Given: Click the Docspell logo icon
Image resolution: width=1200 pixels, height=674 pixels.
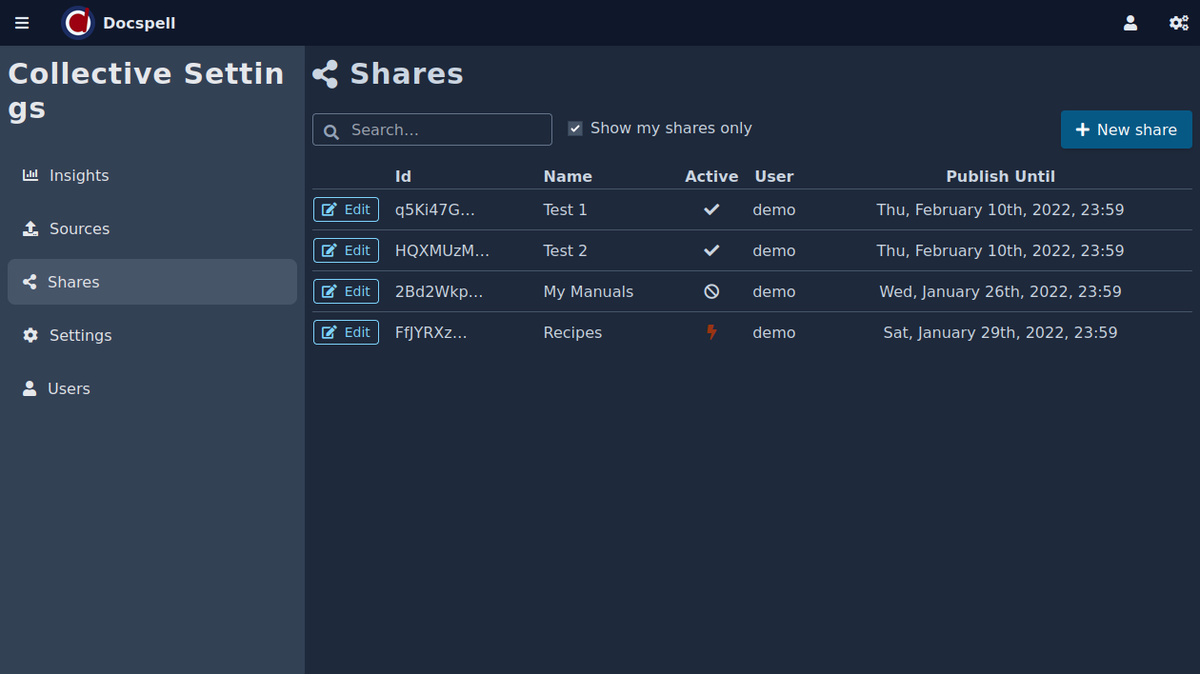Looking at the screenshot, I should [x=78, y=23].
